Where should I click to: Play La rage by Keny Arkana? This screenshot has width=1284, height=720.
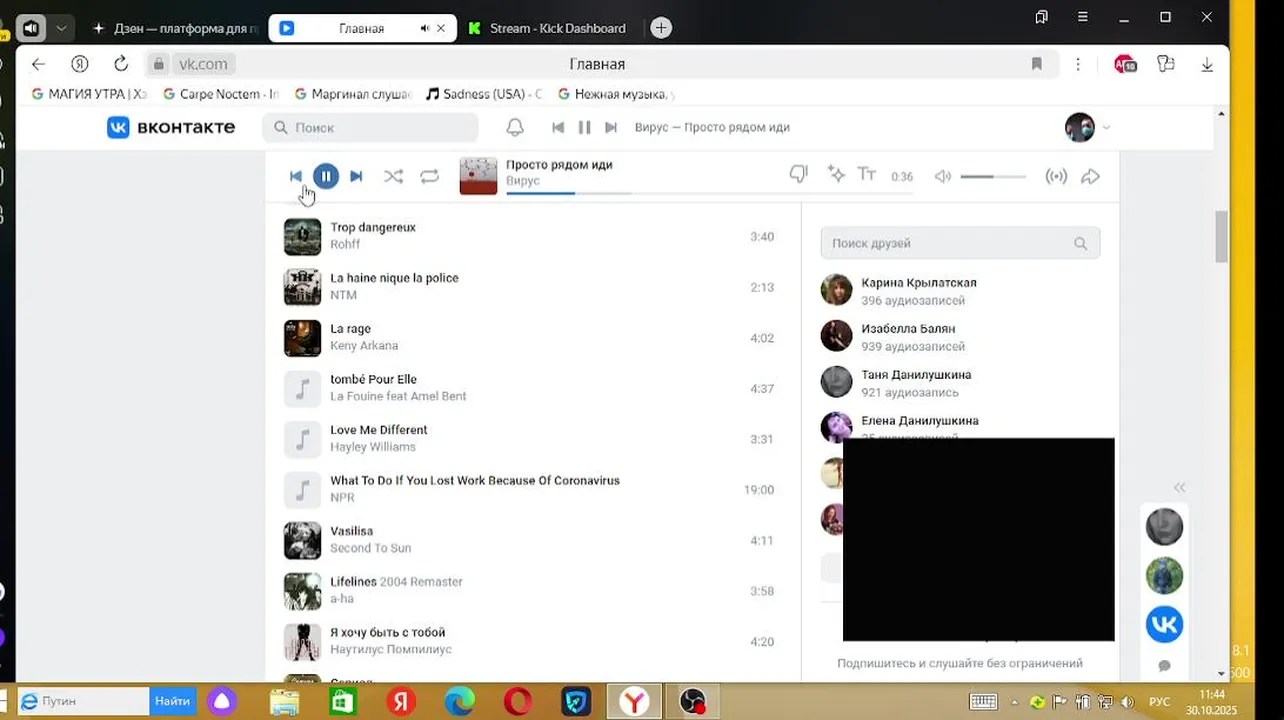click(529, 338)
